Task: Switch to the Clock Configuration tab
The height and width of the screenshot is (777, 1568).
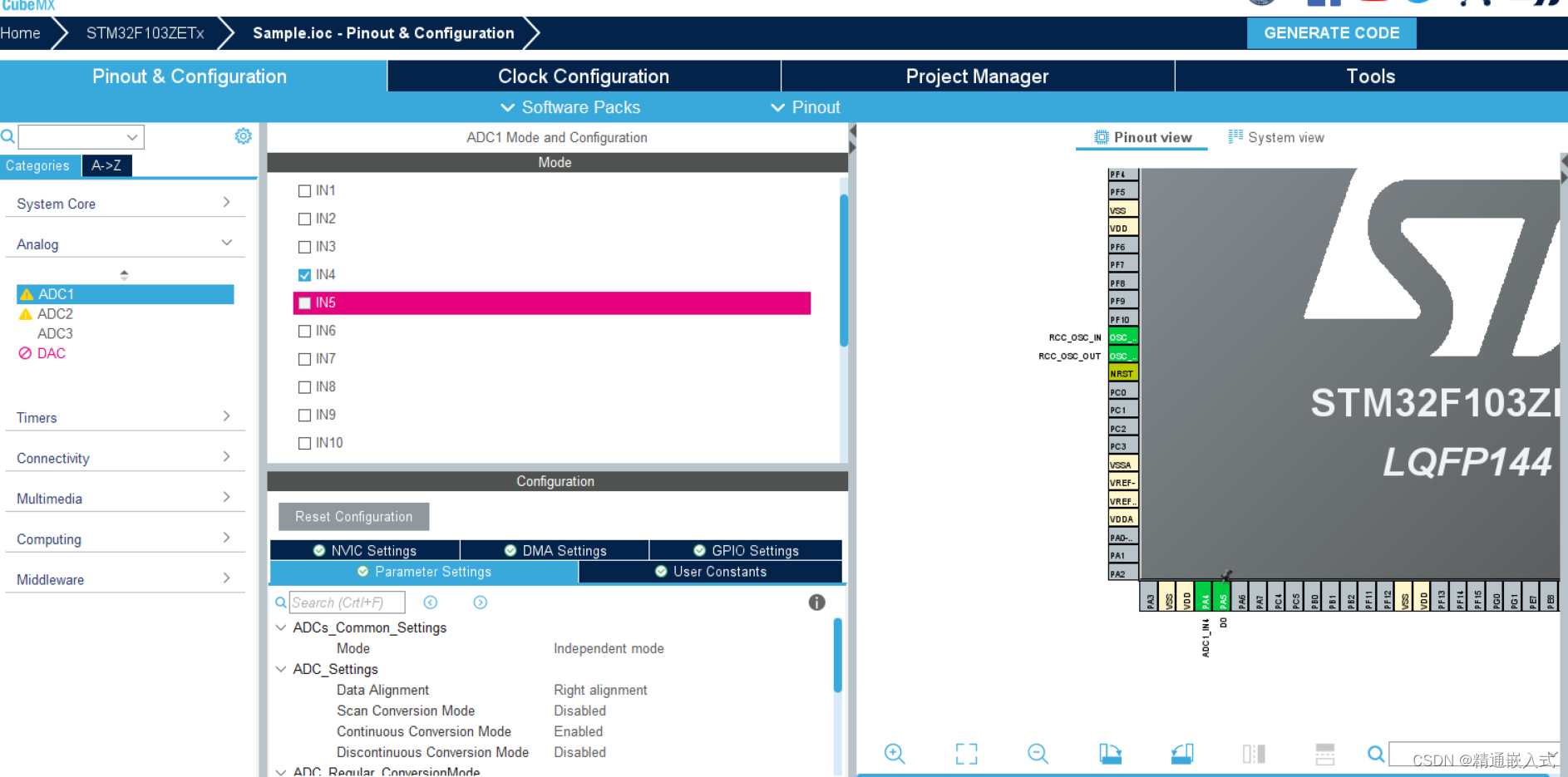Action: 584,76
